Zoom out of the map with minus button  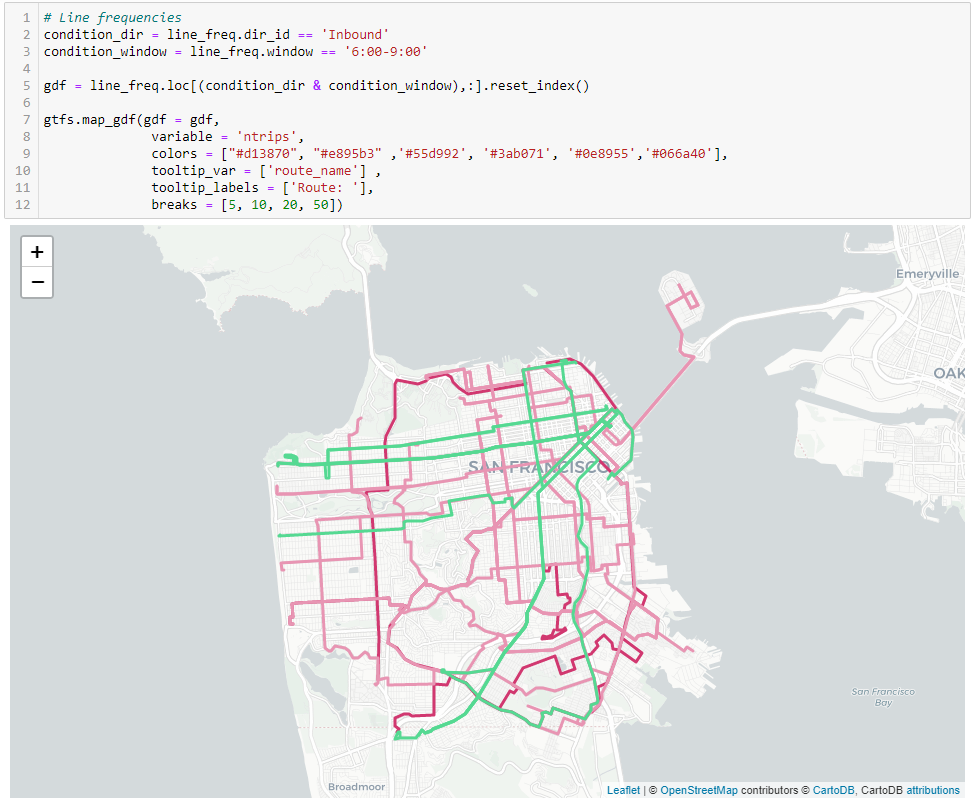pos(37,282)
